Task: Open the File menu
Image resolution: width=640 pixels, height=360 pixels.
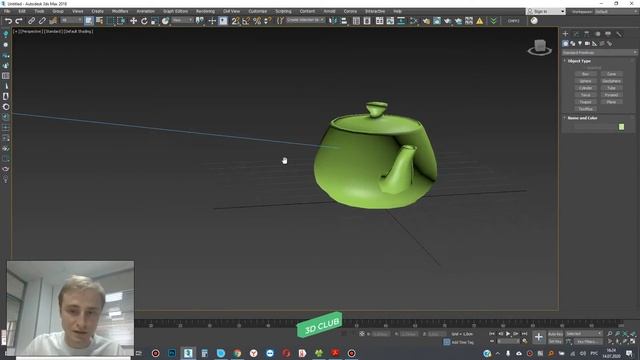Action: [x=7, y=11]
